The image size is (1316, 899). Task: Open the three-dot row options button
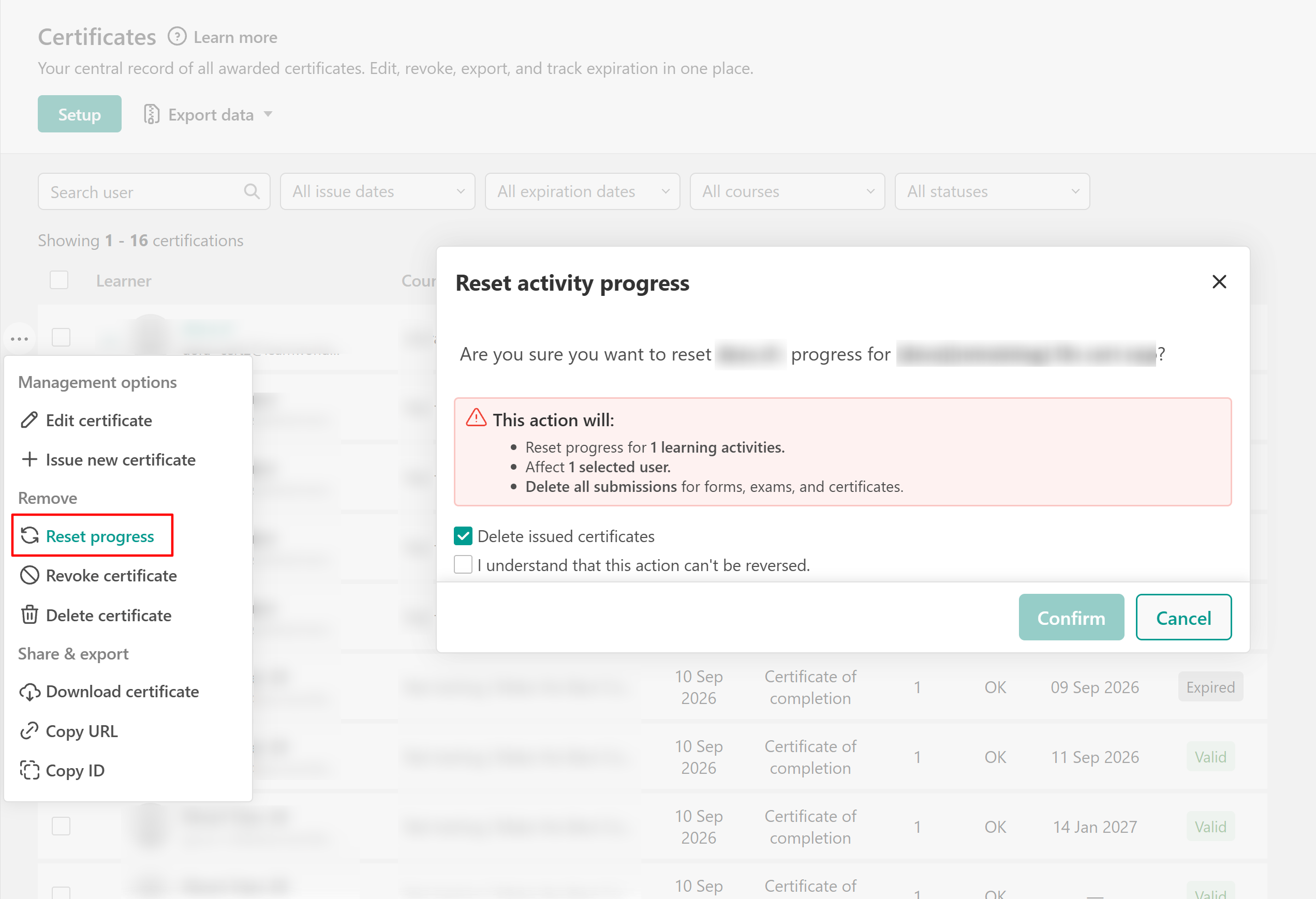tap(19, 339)
